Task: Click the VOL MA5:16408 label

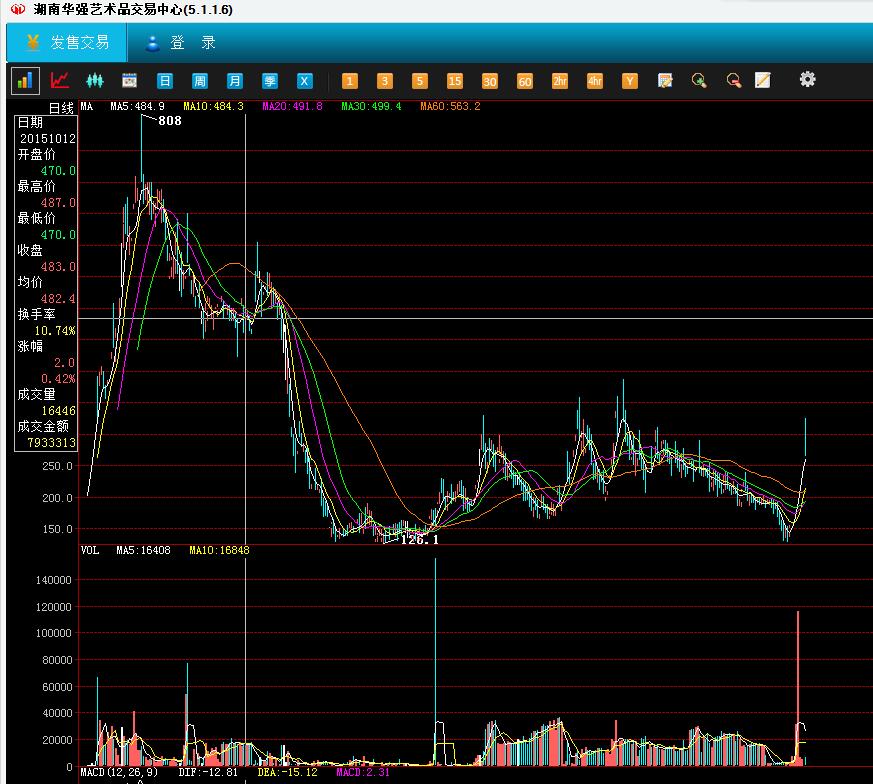Action: coord(143,550)
